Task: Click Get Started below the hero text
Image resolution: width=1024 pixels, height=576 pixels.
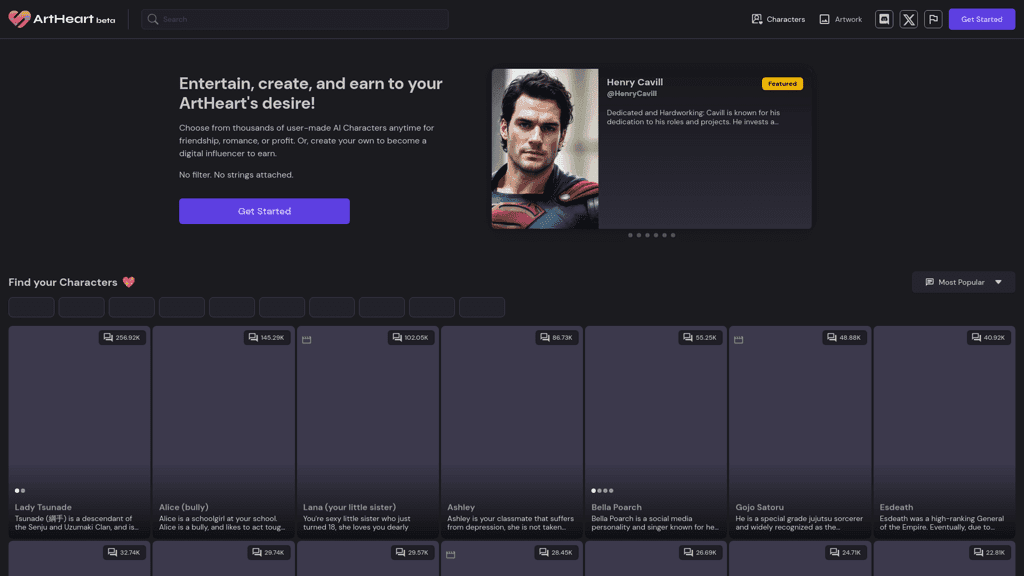Action: tap(264, 211)
